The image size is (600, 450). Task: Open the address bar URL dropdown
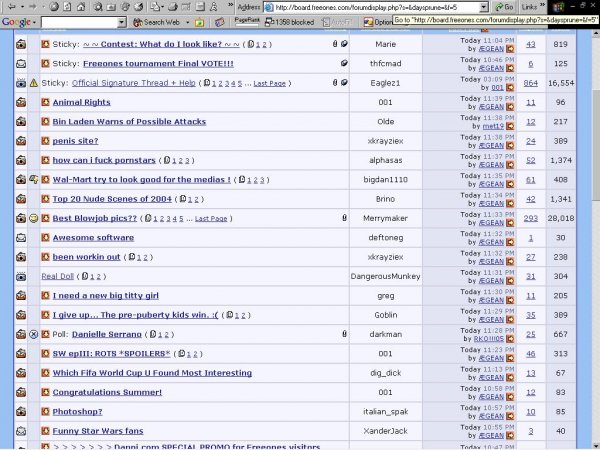[x=482, y=7]
